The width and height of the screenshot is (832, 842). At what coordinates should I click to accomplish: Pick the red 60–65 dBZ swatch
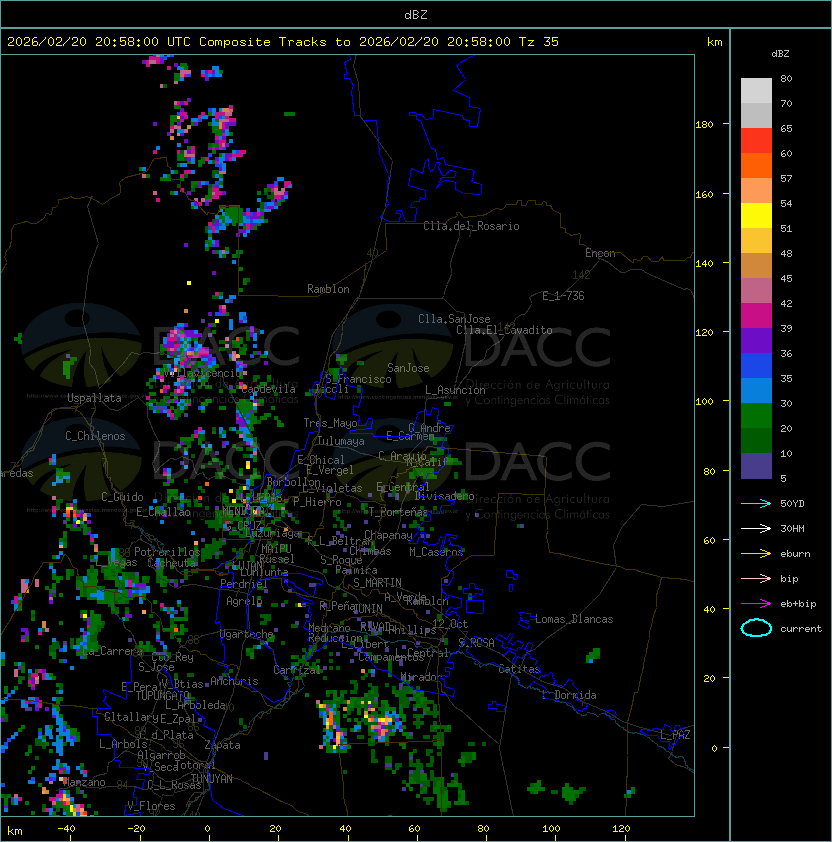(x=756, y=141)
